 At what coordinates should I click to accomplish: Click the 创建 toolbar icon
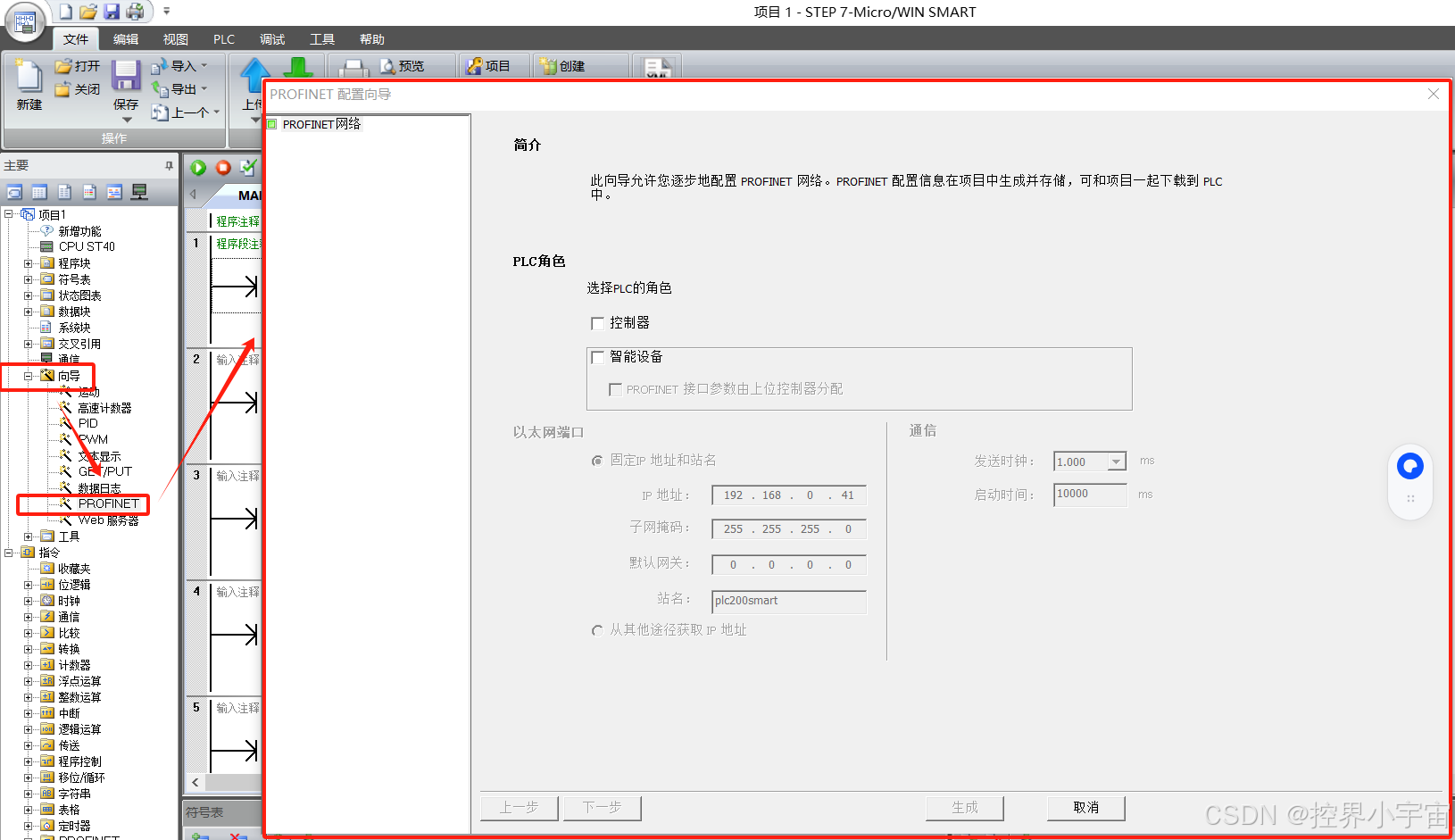coord(570,65)
